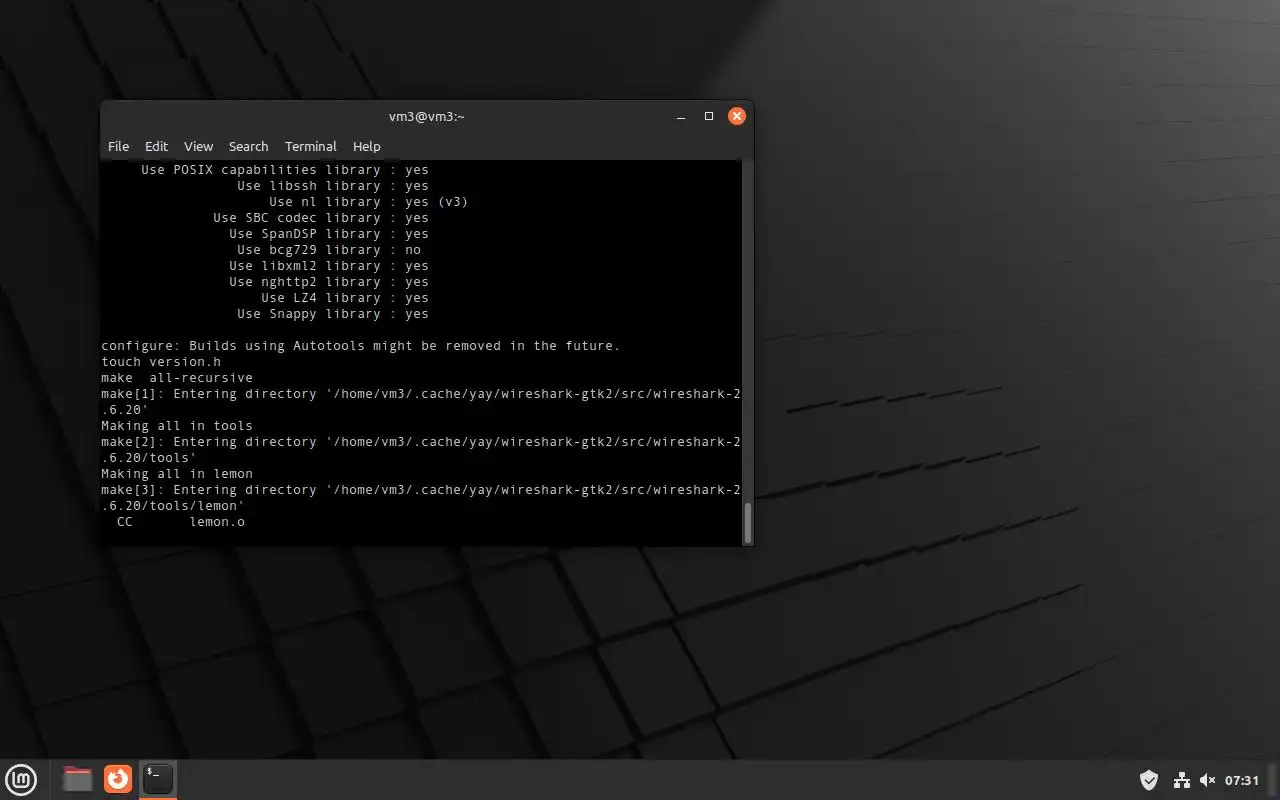Click the 'CC lemon.o' output line

click(x=181, y=522)
